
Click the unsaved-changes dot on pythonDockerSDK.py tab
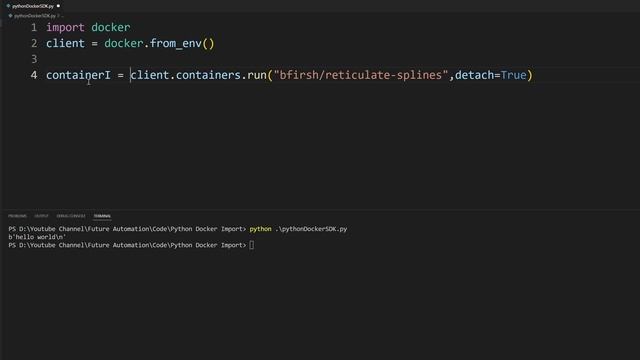pyautogui.click(x=58, y=6)
